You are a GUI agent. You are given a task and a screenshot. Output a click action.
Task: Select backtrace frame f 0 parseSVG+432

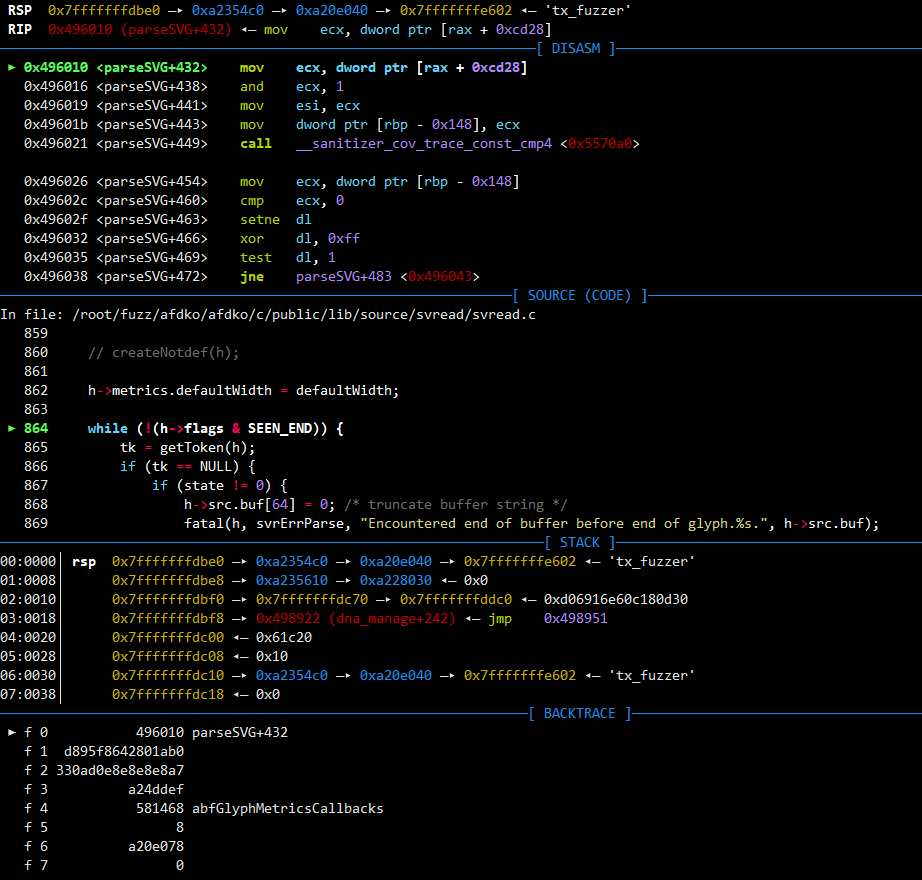(x=156, y=732)
